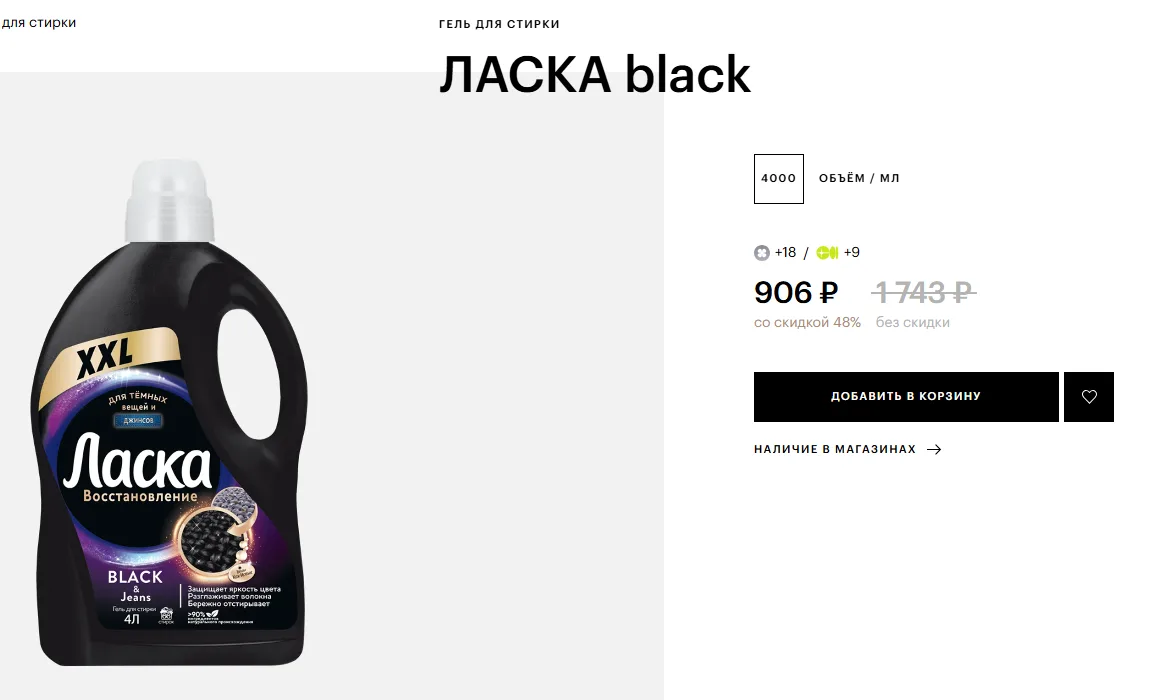Click the ДОБАВИТЬ В КОРЗИНУ button

[906, 396]
